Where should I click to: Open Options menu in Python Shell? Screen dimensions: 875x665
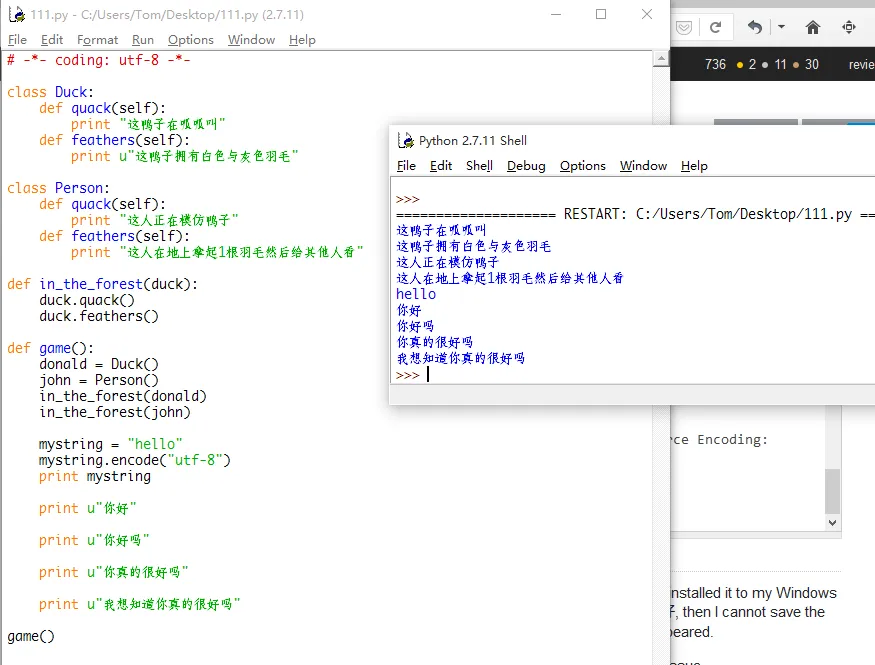coord(583,166)
